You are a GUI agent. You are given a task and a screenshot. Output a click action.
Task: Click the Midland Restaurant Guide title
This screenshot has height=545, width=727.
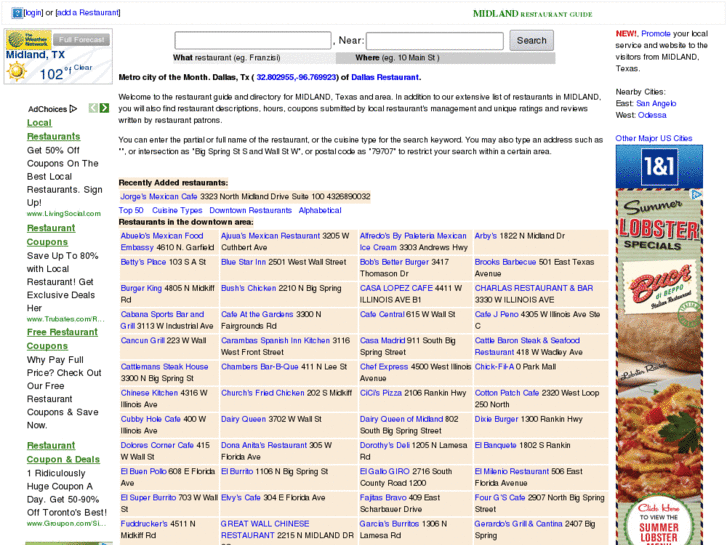(x=532, y=14)
